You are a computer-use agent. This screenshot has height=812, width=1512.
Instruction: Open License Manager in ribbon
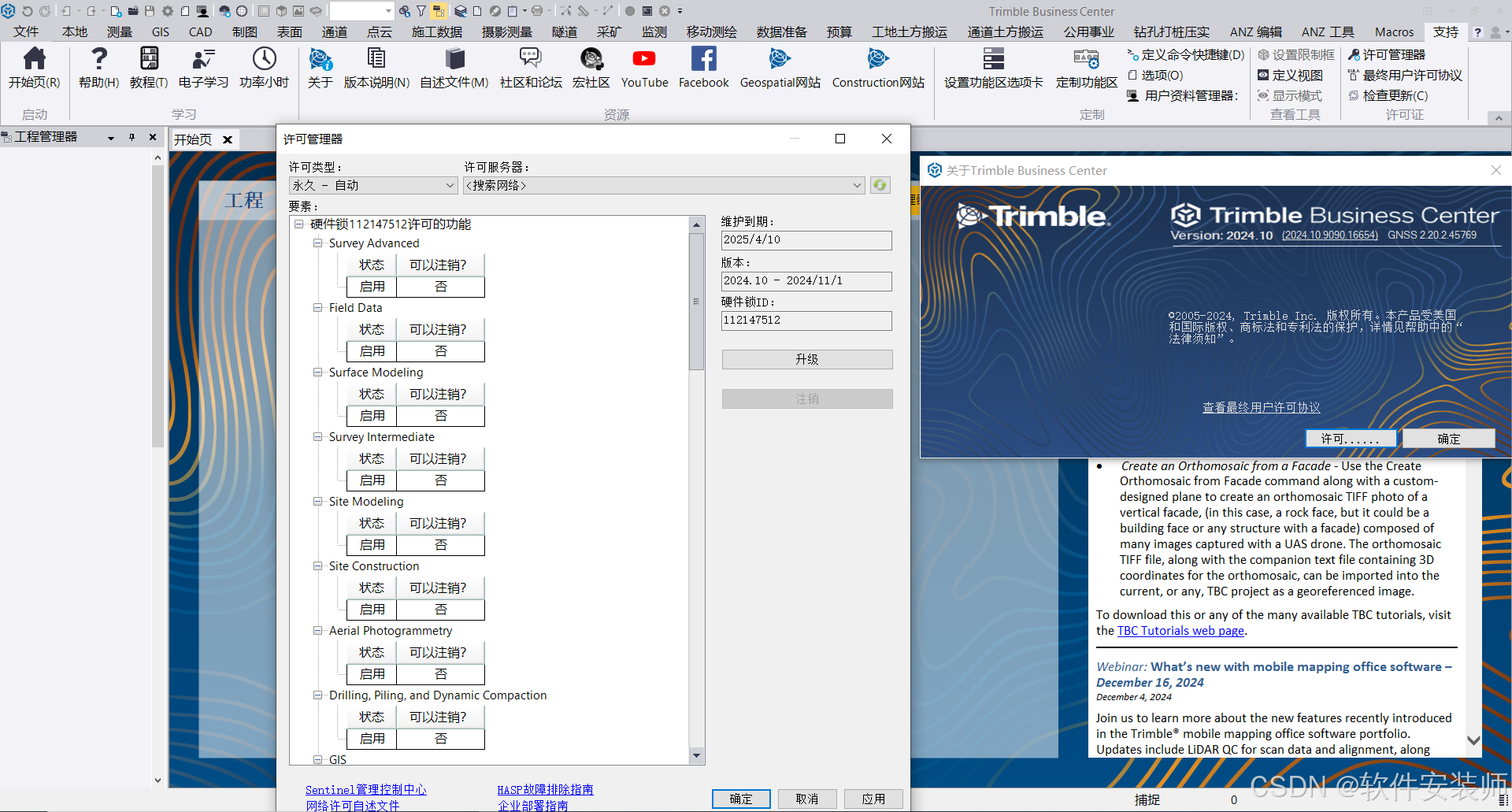click(1387, 54)
